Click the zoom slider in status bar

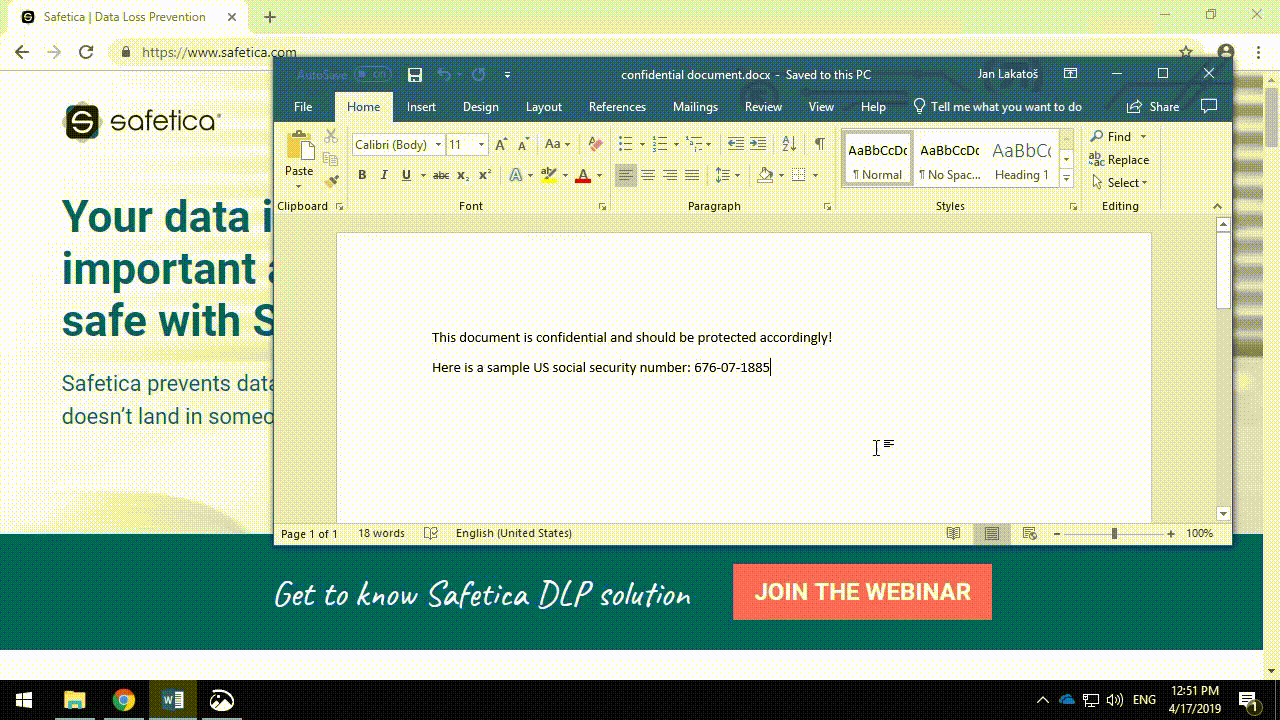point(1114,534)
